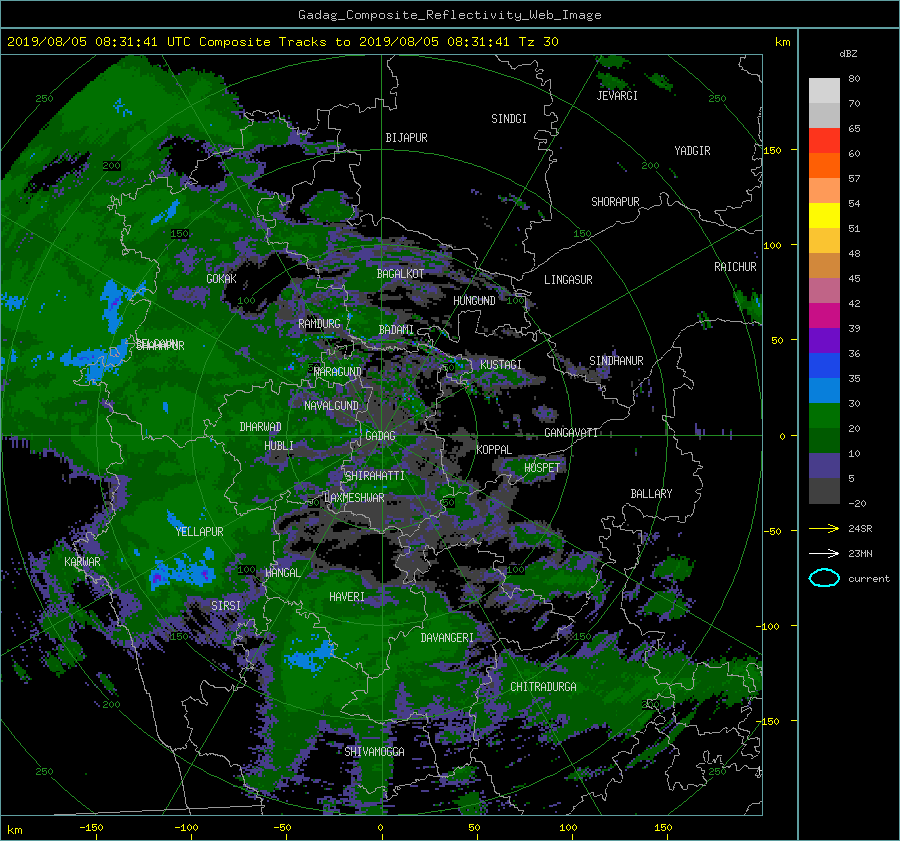Viewport: 900px width, 841px height.
Task: Click the dark gray -20 dBZ swatch
Action: tap(824, 491)
